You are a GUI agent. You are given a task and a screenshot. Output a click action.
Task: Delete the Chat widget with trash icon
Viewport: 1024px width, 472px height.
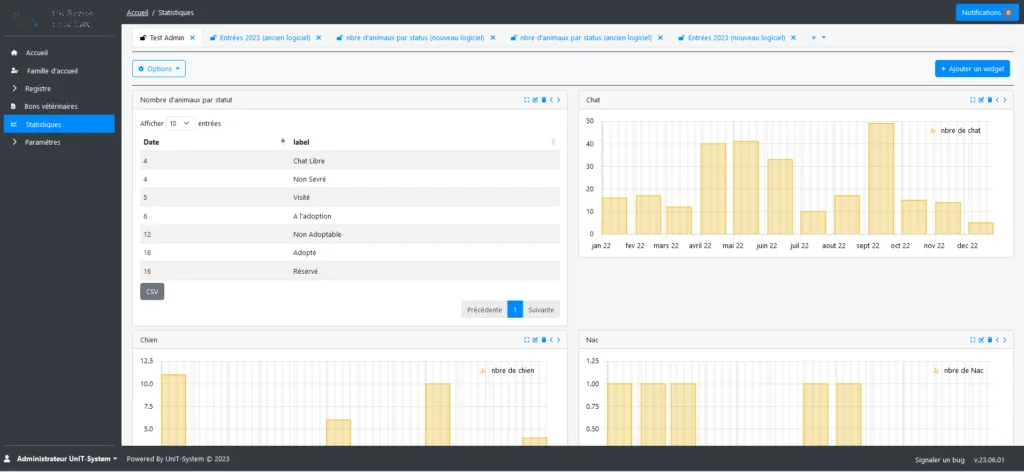point(989,100)
